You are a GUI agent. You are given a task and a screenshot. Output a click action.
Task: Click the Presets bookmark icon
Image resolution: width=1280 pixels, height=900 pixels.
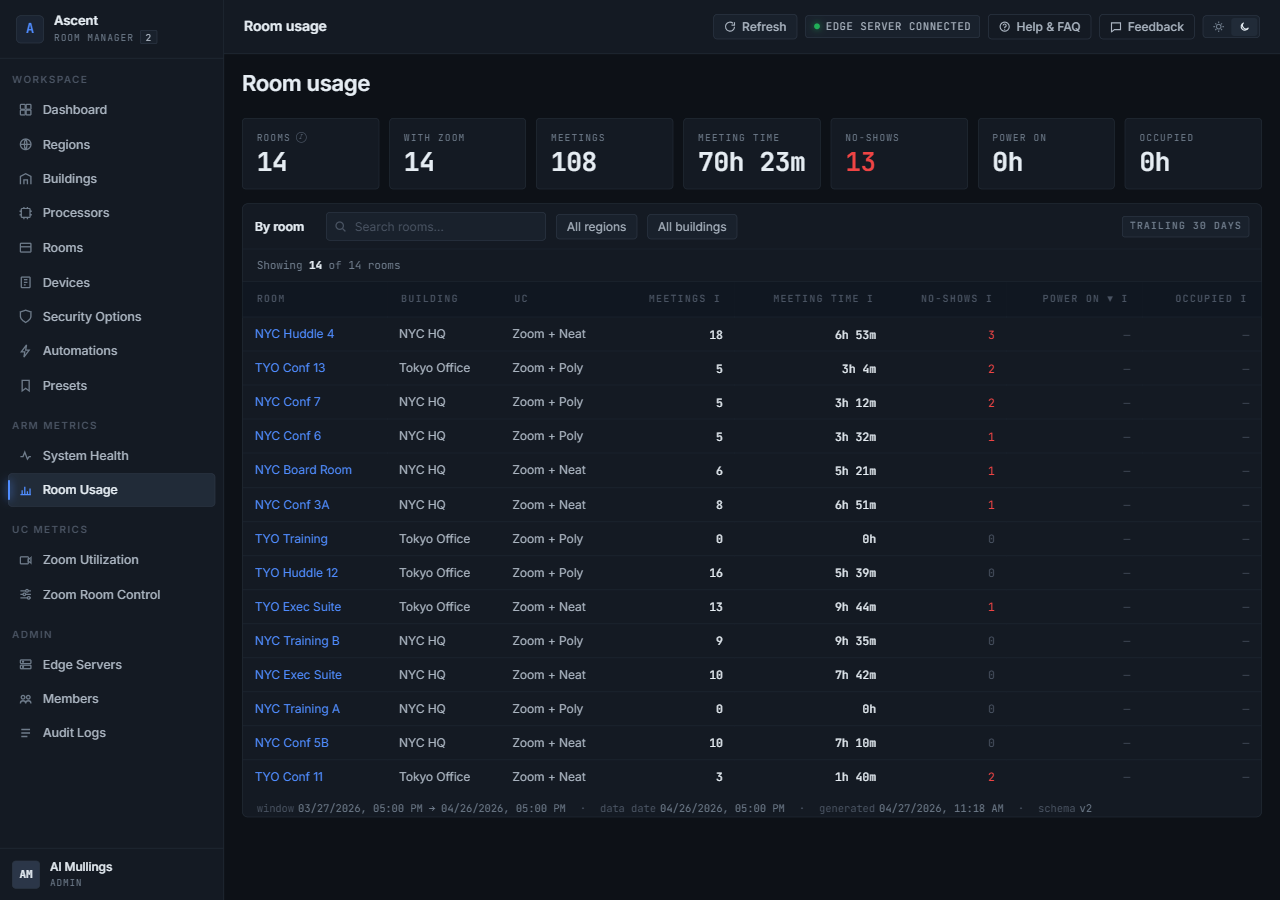click(26, 386)
